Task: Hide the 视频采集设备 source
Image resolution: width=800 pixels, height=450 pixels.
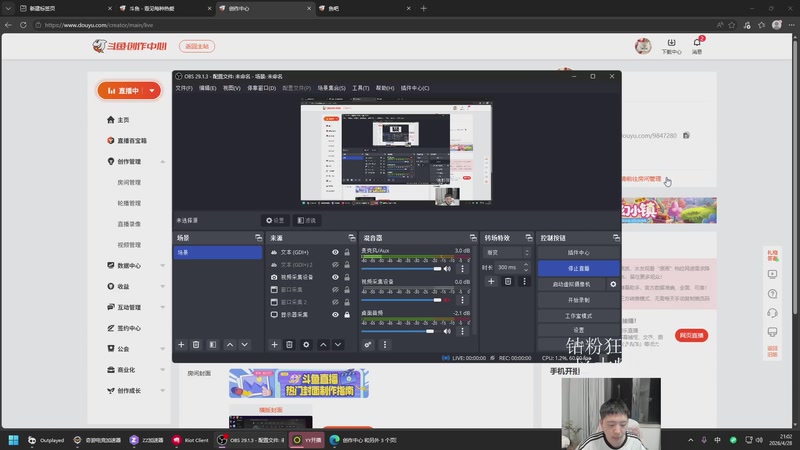Action: 335,277
